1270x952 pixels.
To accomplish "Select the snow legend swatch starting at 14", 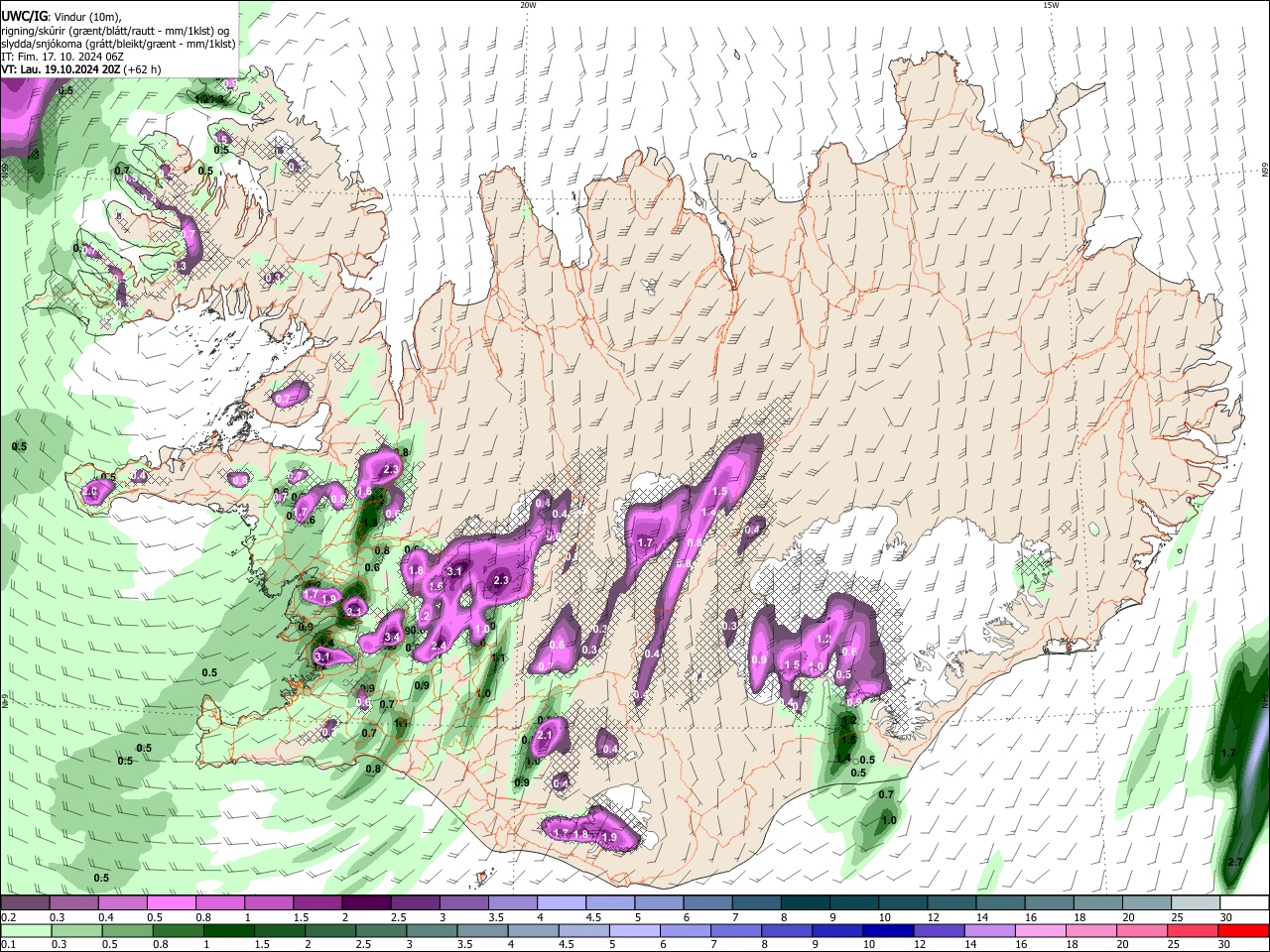I will (1001, 903).
